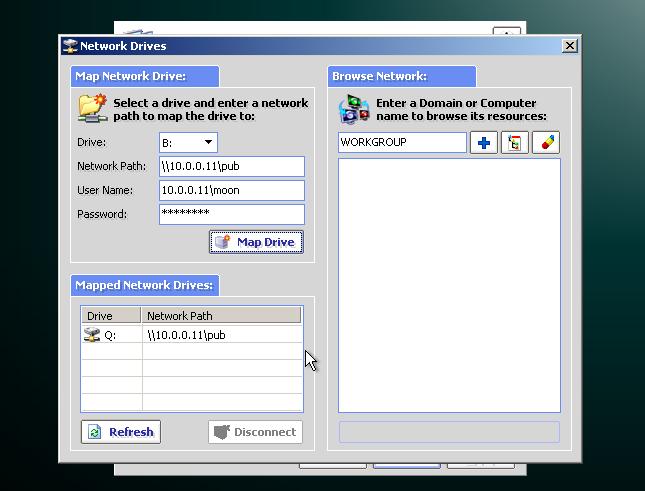Click the network computers icon in Browse Network
Viewport: 645px width, 491px height.
tap(354, 109)
